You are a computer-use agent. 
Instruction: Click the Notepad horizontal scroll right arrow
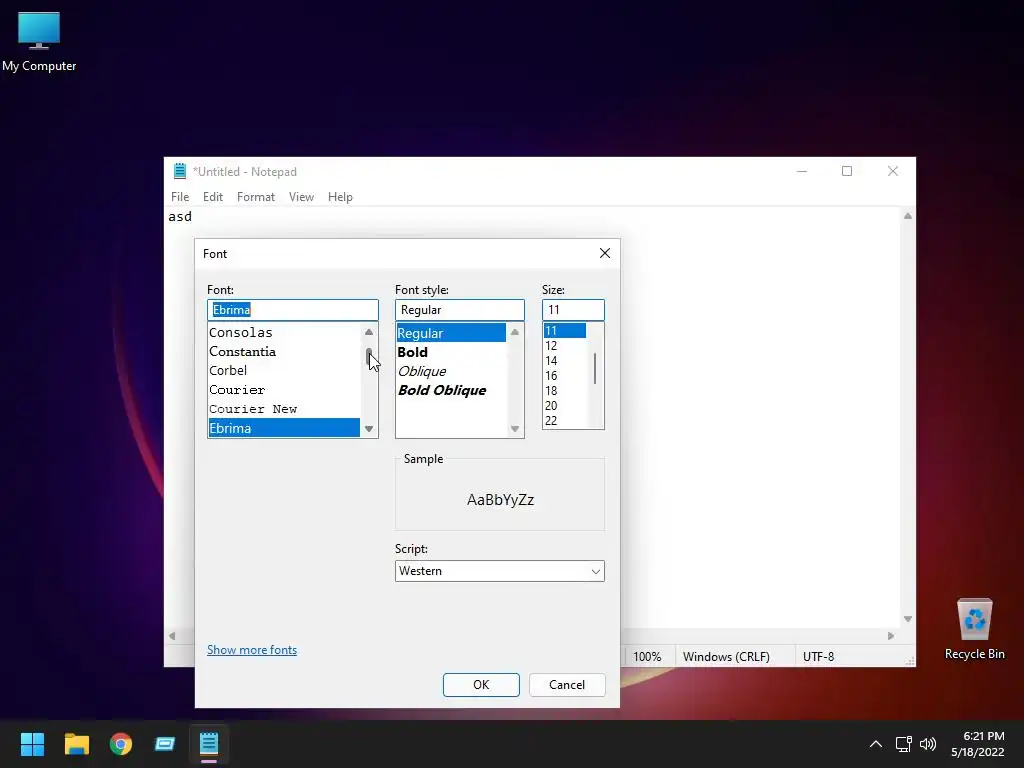point(891,635)
